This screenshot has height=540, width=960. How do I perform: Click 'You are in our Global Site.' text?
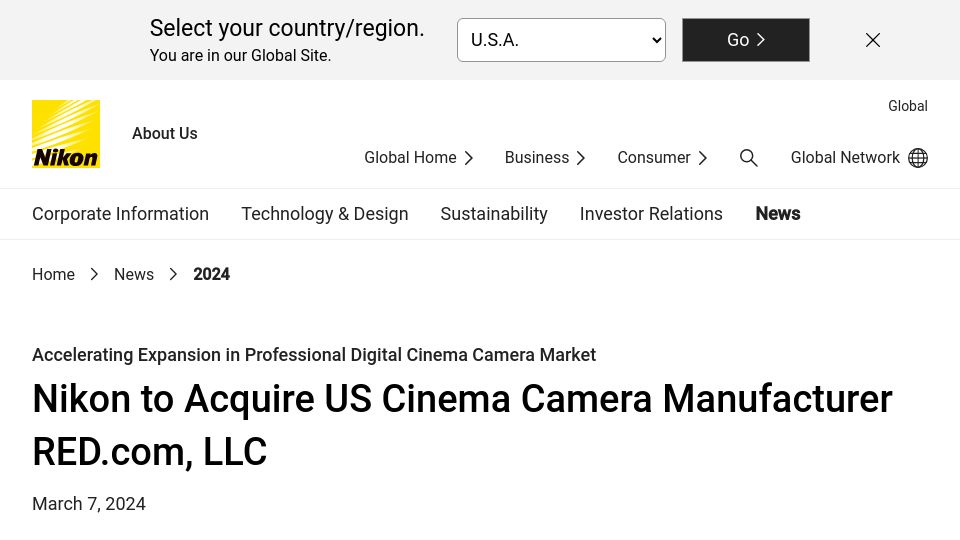tap(241, 56)
